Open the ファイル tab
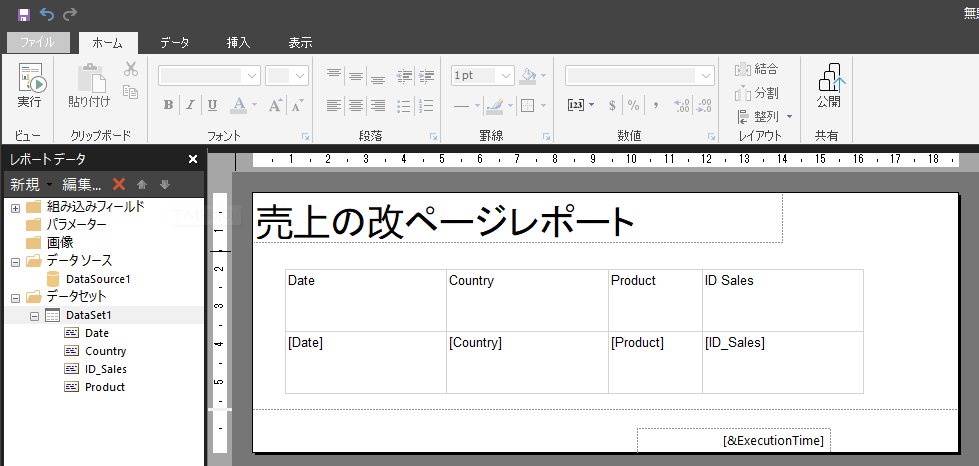The width and height of the screenshot is (979, 466). [x=39, y=42]
